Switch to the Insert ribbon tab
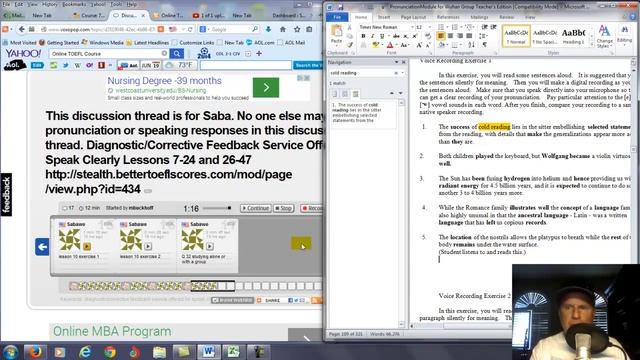 point(384,17)
